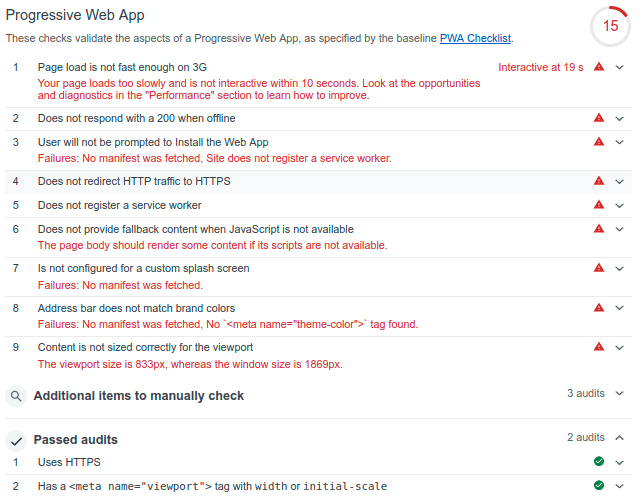This screenshot has height=503, width=643.
Task: Click the magnifier icon beside Additional items to manually check
Action: coord(16,396)
